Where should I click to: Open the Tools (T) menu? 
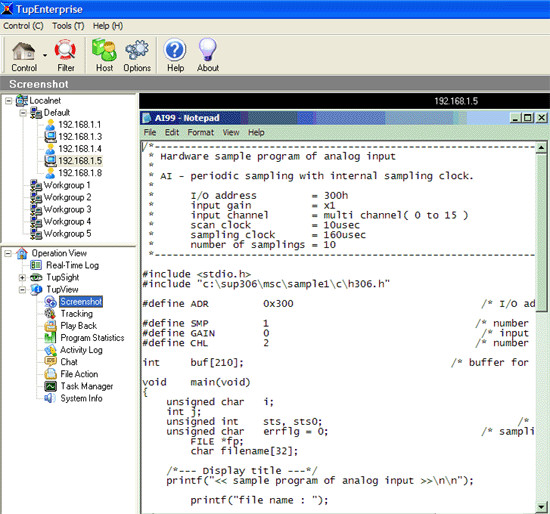[x=68, y=26]
